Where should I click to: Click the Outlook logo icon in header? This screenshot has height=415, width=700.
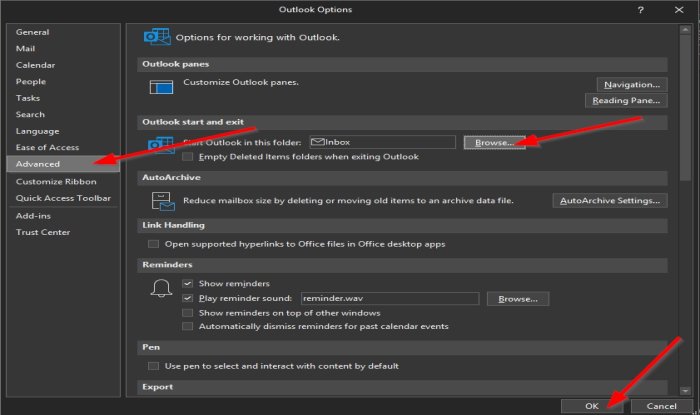click(x=157, y=37)
